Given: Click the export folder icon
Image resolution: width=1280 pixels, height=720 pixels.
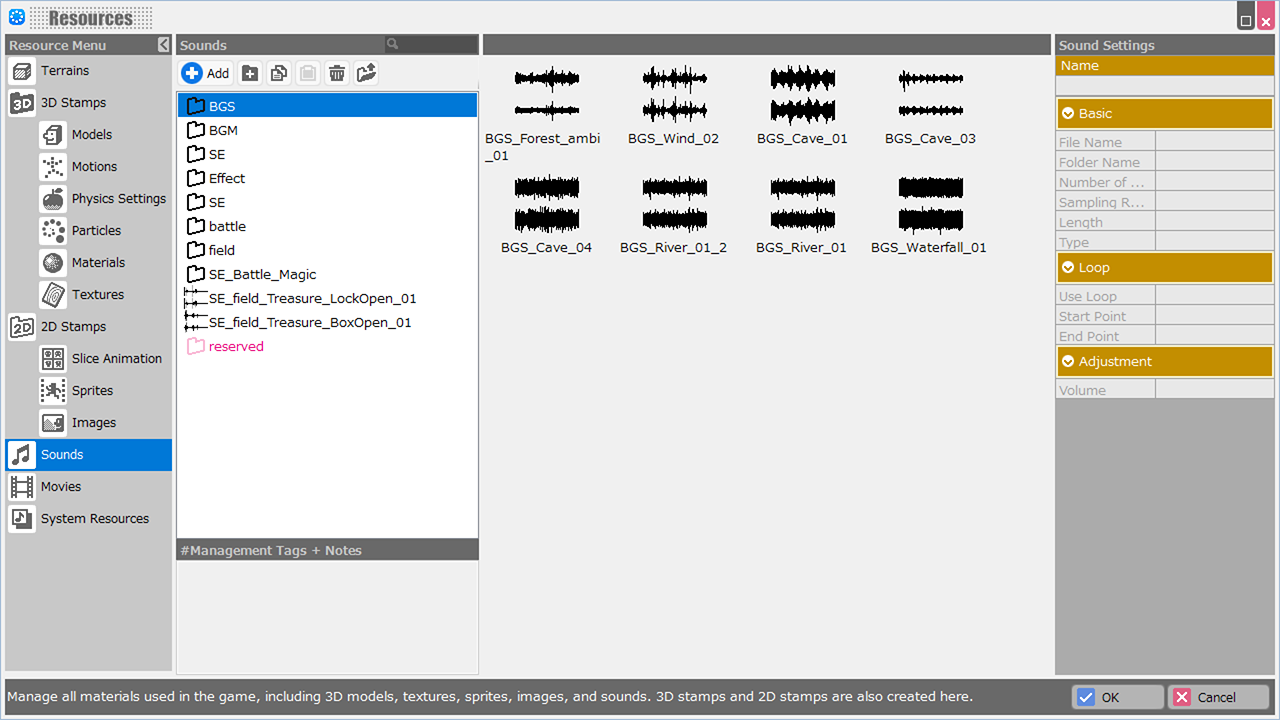Looking at the screenshot, I should [366, 73].
